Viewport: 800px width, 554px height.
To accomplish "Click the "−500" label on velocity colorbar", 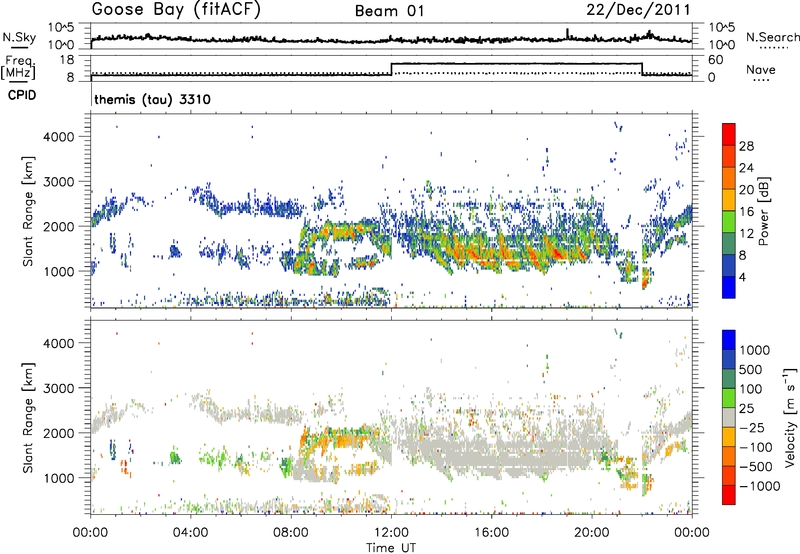I will 756,467.
